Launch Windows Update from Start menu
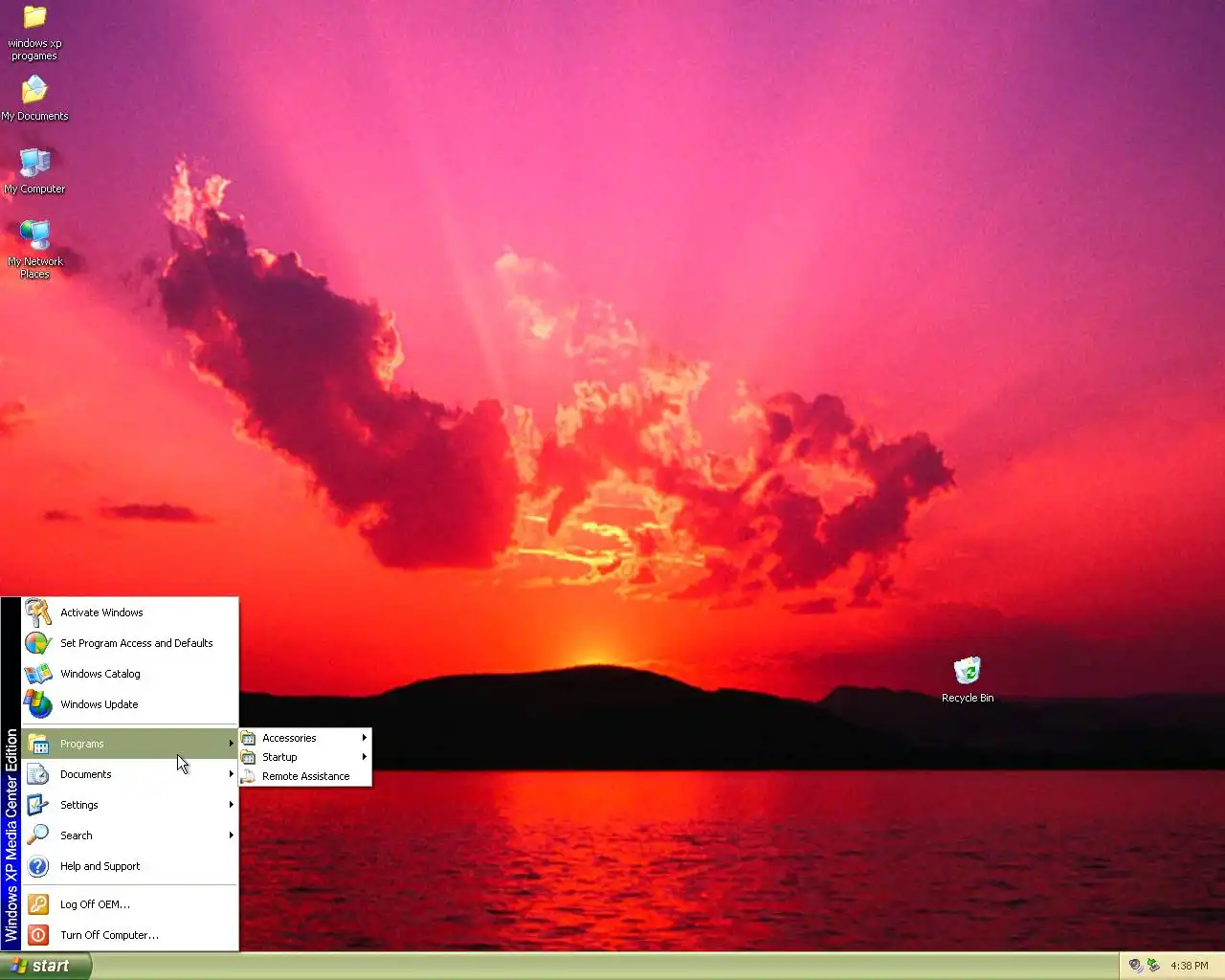The height and width of the screenshot is (980, 1225). 129,704
